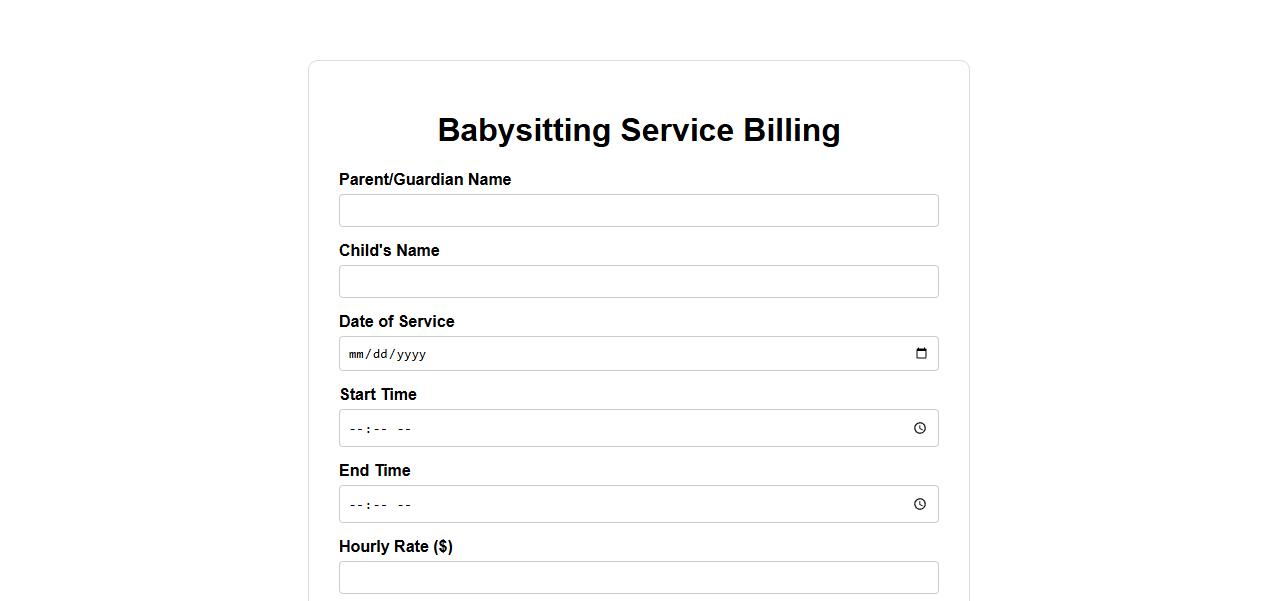Click the Hourly Rate ($) label
Image resolution: width=1278 pixels, height=601 pixels.
(396, 547)
